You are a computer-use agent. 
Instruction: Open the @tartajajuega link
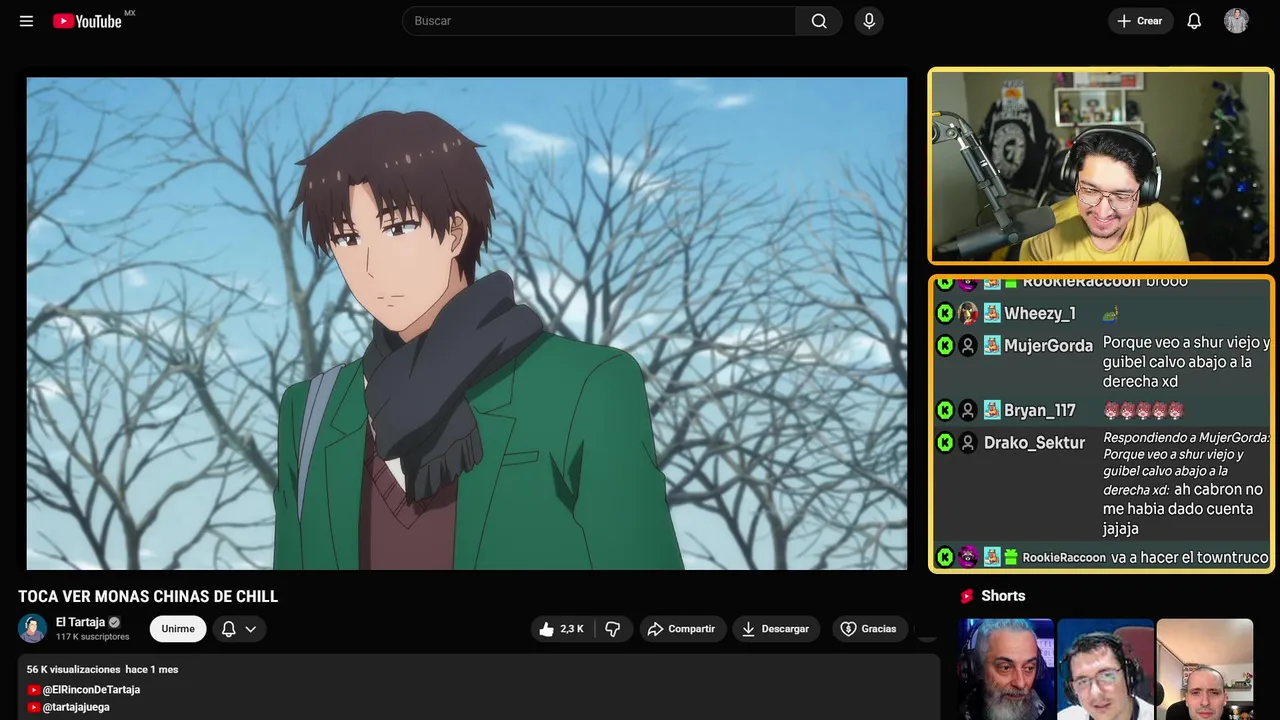pos(76,707)
